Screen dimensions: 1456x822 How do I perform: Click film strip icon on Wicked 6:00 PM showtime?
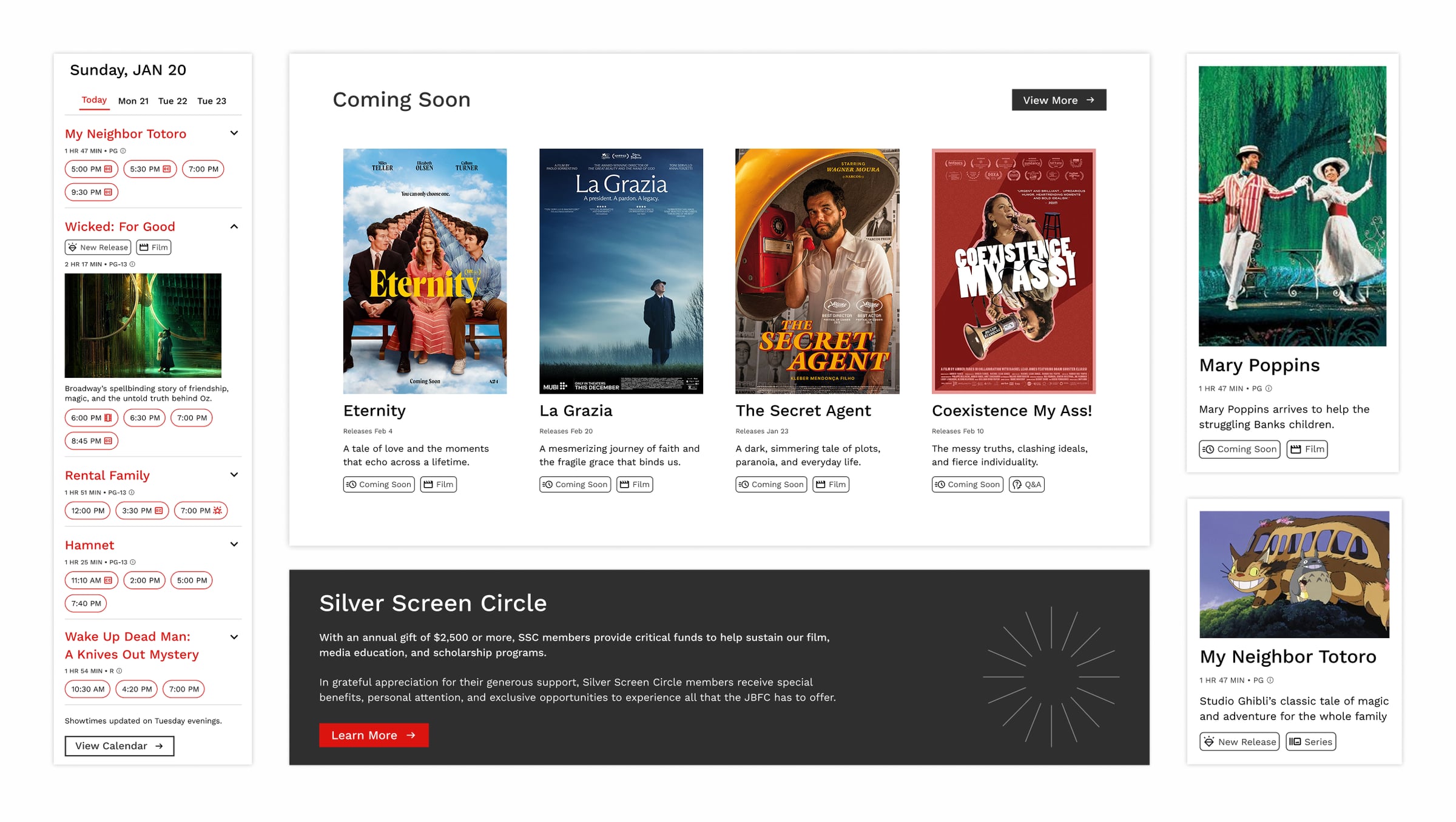[x=108, y=418]
